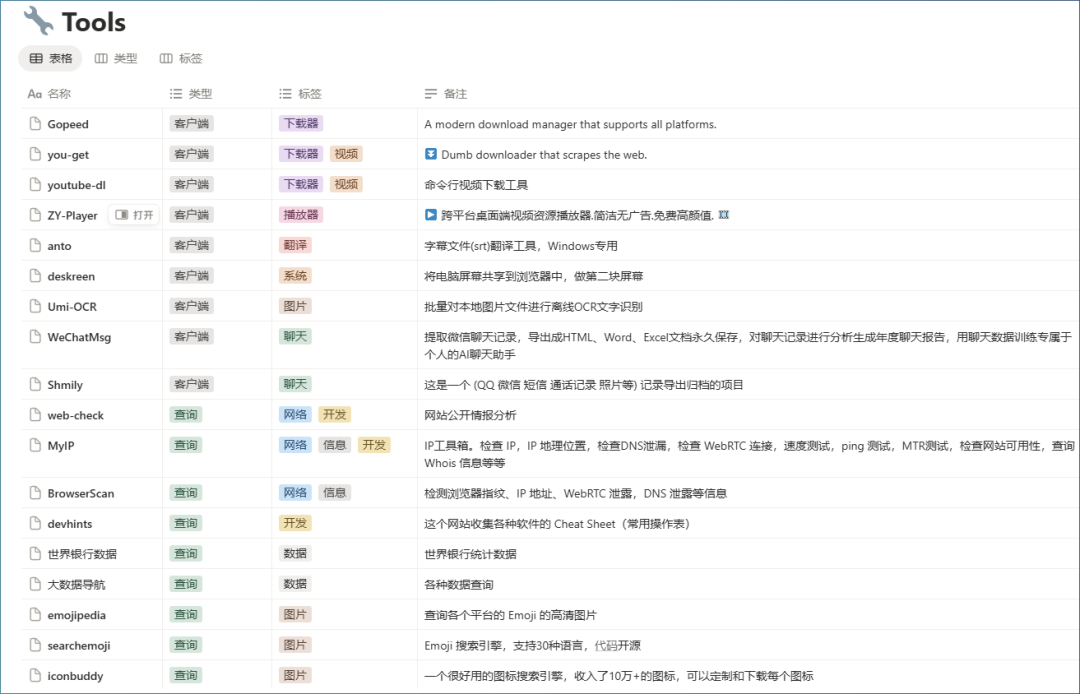Click the 打开 button beside ZY-Player
This screenshot has width=1080, height=694.
point(135,214)
